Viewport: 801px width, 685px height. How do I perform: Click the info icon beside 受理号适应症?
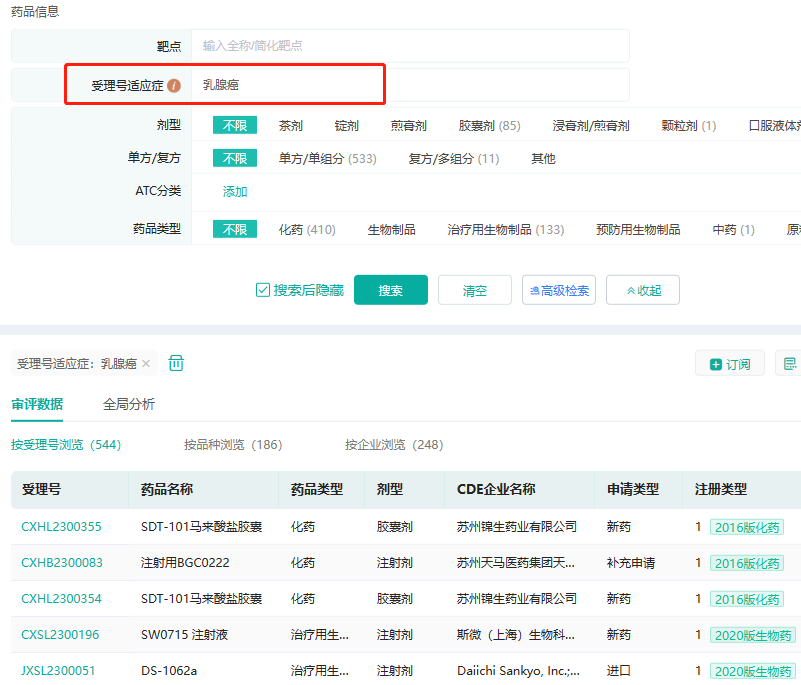click(x=174, y=86)
